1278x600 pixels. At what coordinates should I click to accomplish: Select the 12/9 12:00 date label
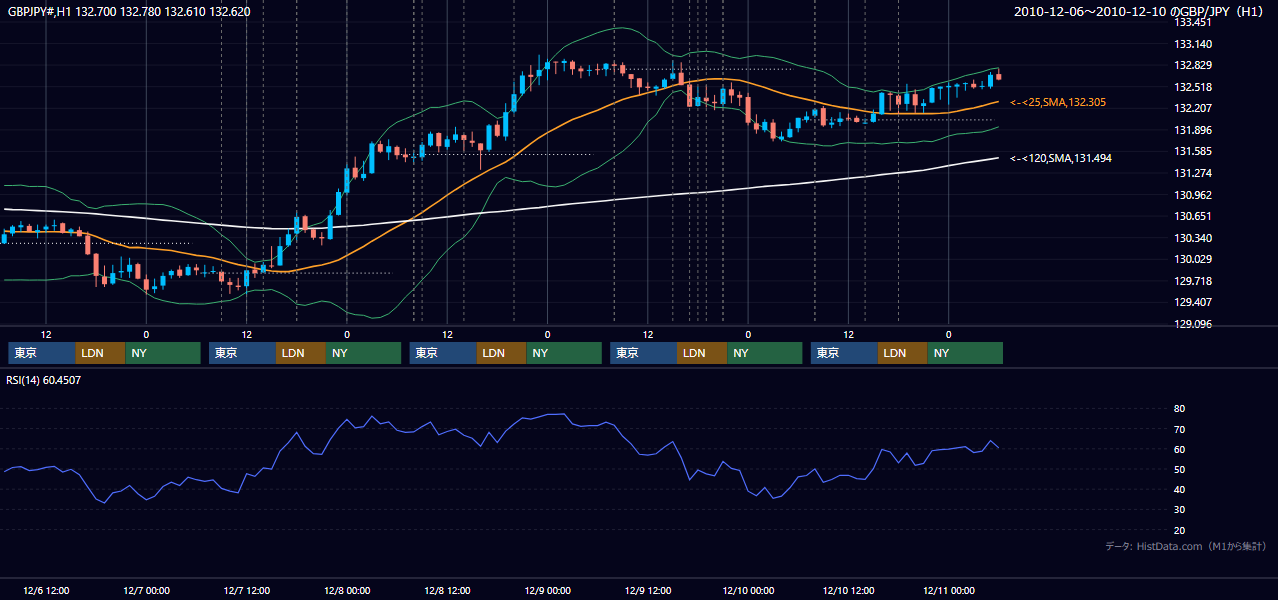pyautogui.click(x=648, y=590)
